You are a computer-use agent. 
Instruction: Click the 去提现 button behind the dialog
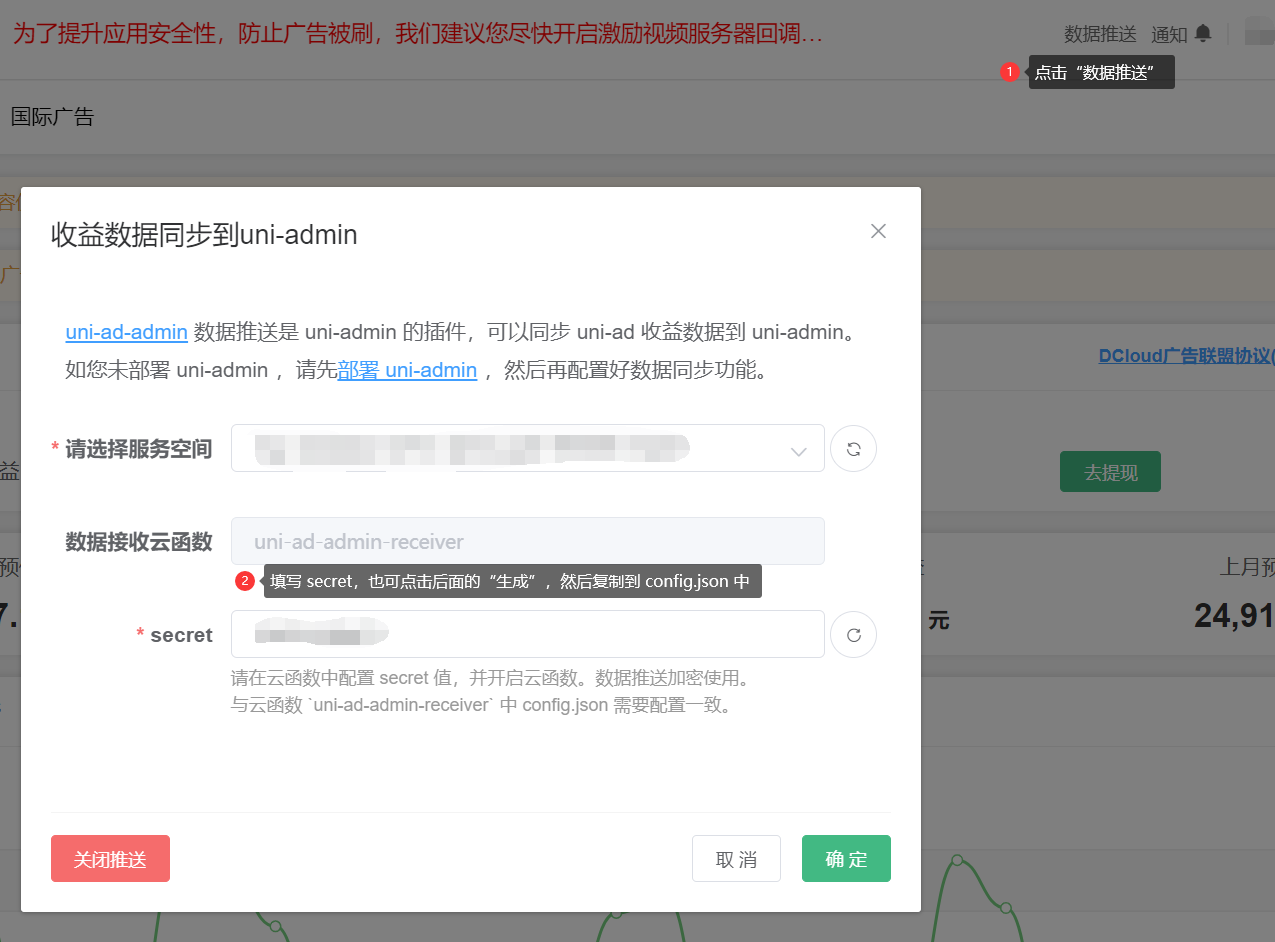point(1110,472)
